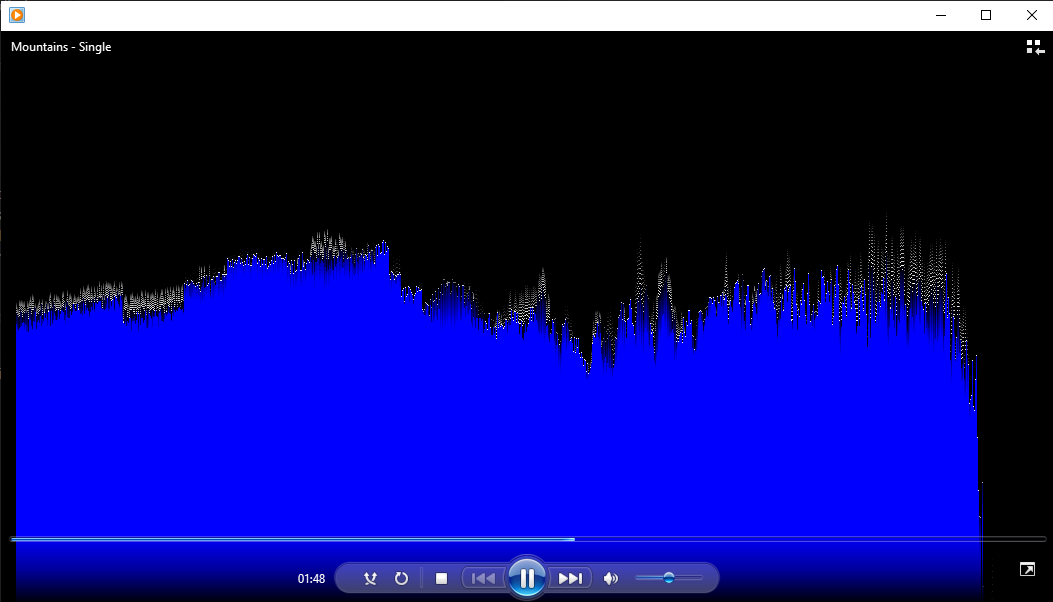The image size is (1053, 602).
Task: Turn shuffle on
Action: 370,578
